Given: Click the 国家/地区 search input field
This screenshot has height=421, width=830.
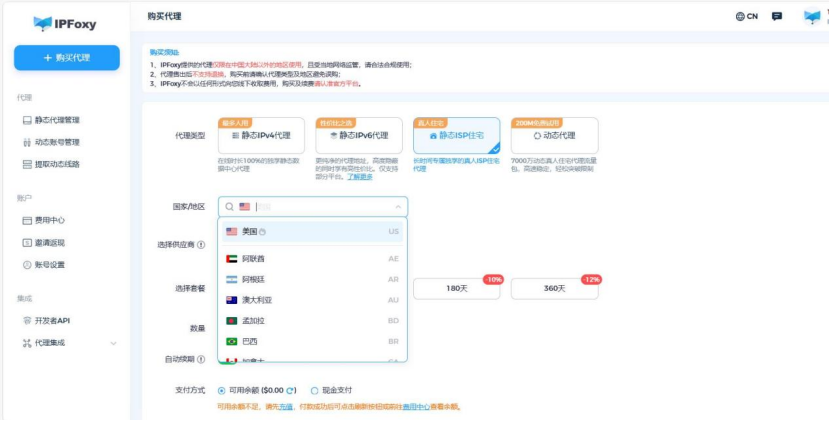Looking at the screenshot, I should (x=320, y=206).
